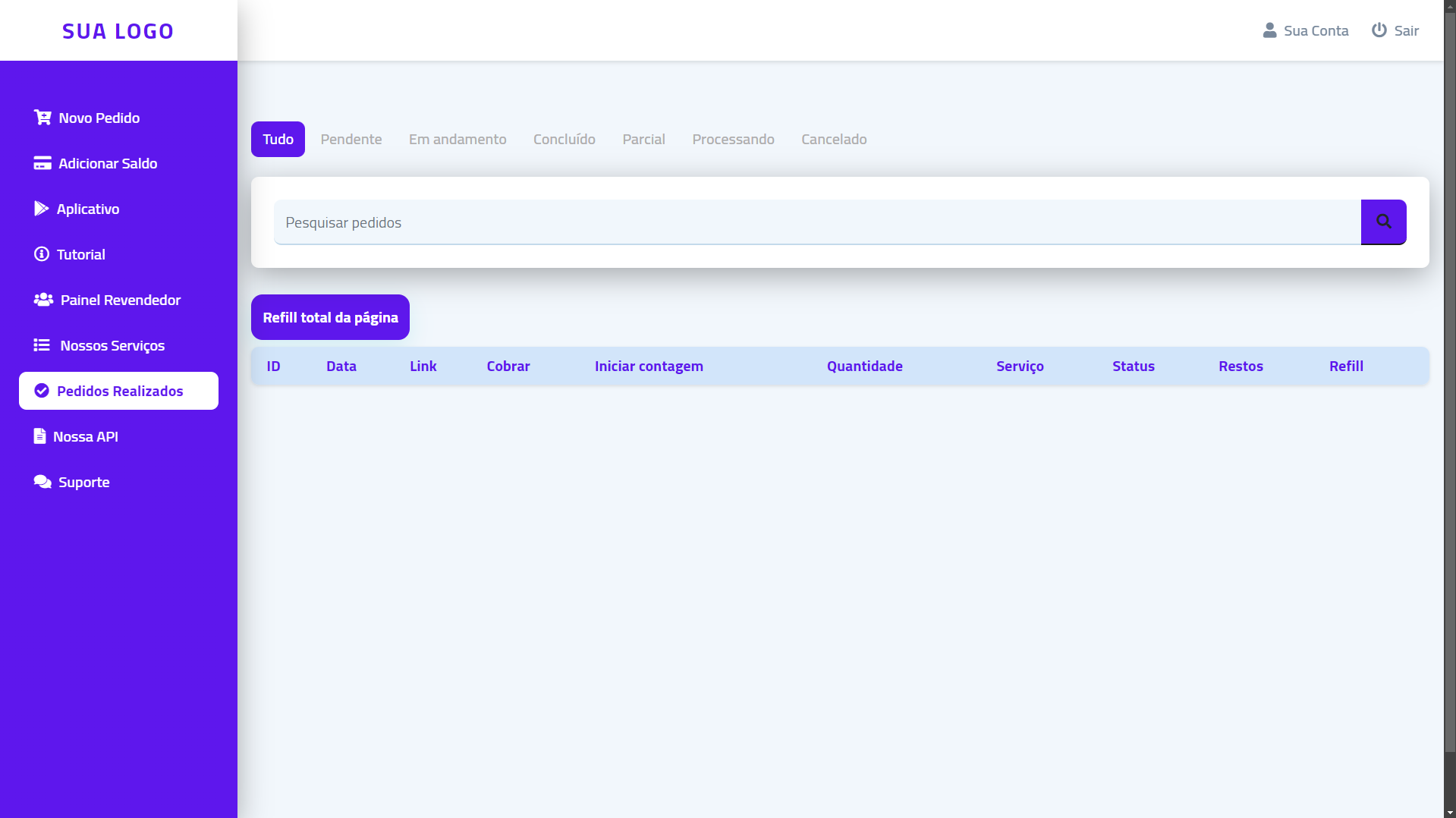Click inside the Pesquisar pedidos field
1456x818 pixels.
click(x=683, y=222)
